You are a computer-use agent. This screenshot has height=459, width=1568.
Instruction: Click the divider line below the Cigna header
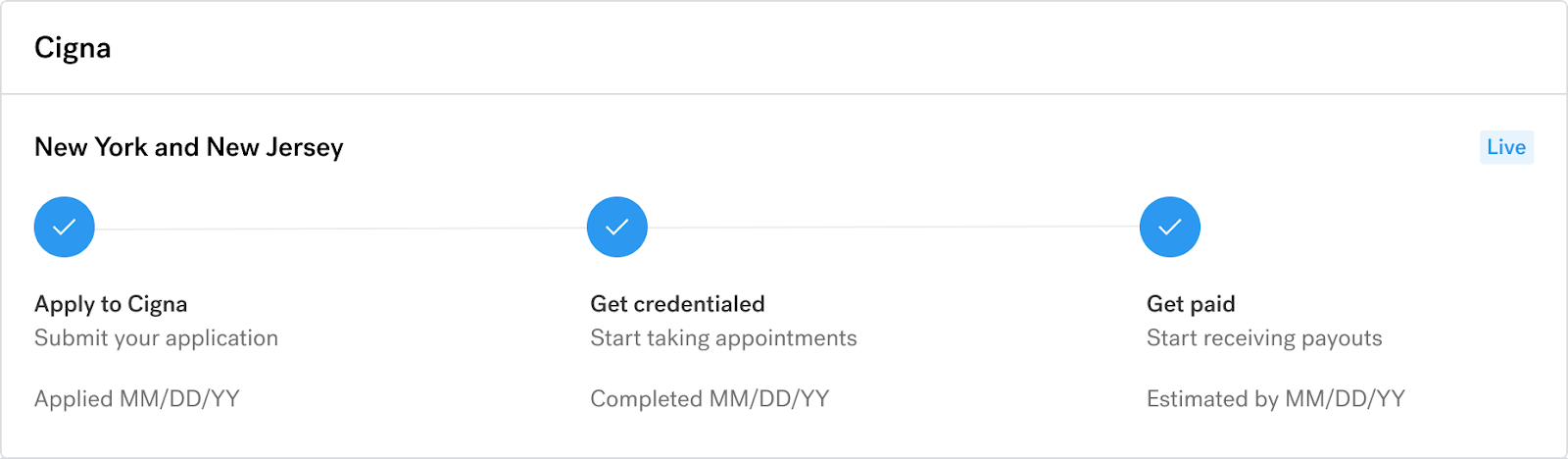[x=784, y=94]
